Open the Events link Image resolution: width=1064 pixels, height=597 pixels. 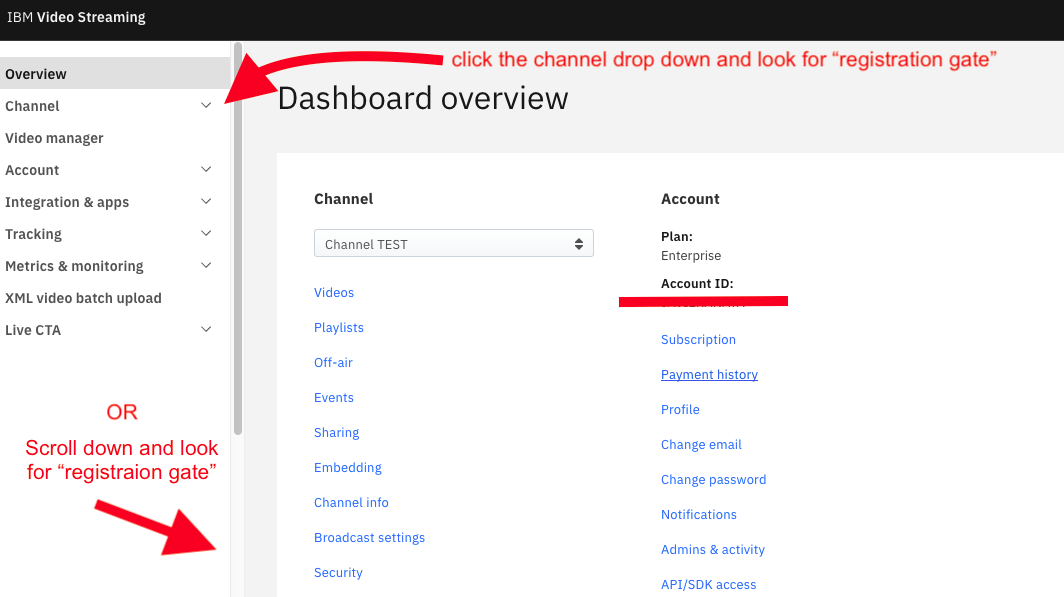pyautogui.click(x=334, y=398)
